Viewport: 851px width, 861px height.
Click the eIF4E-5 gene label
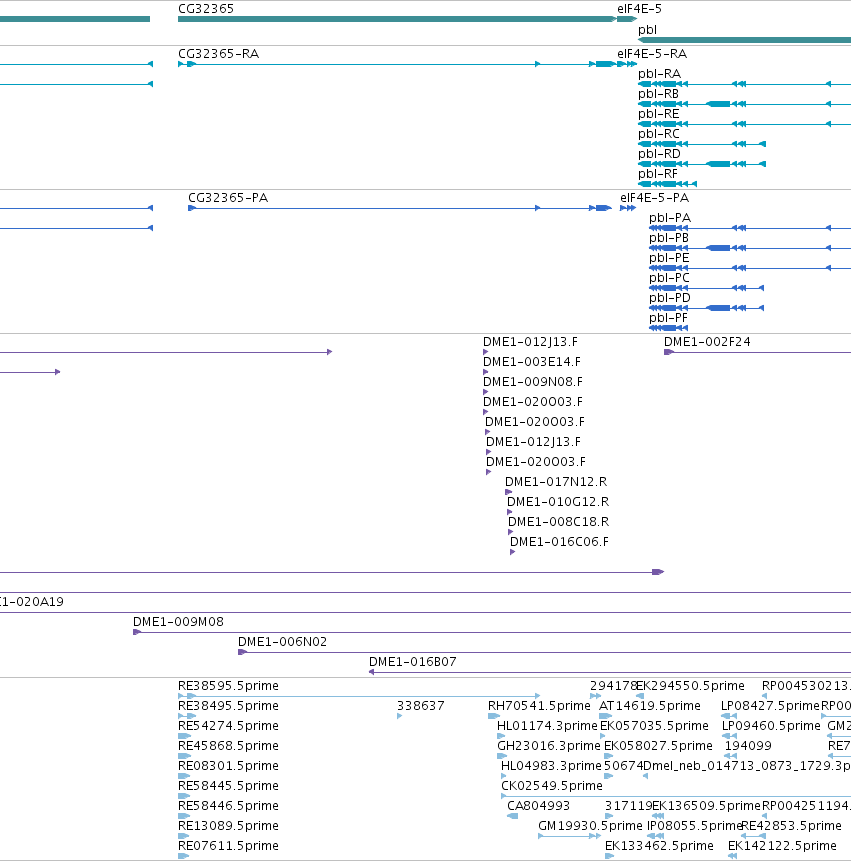639,9
